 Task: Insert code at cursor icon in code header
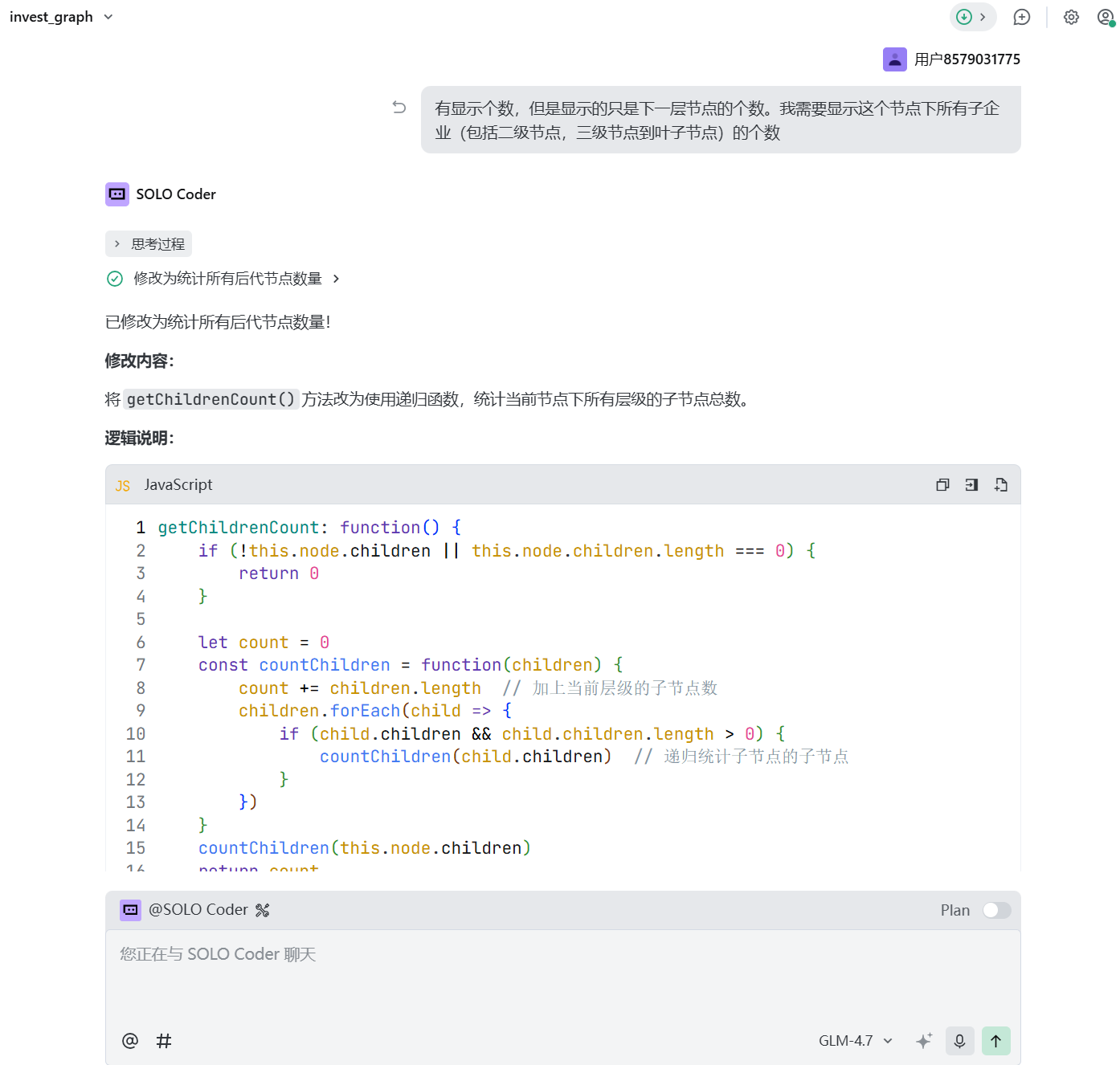(x=971, y=485)
